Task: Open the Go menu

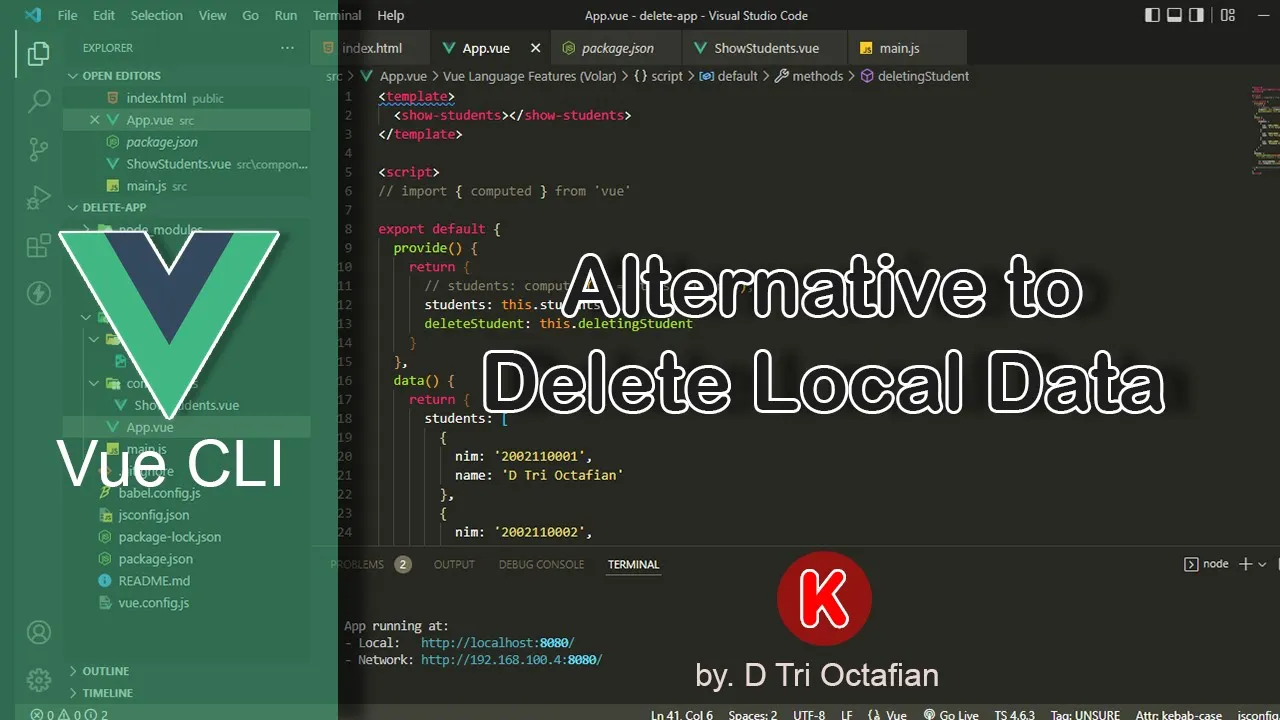Action: 250,15
